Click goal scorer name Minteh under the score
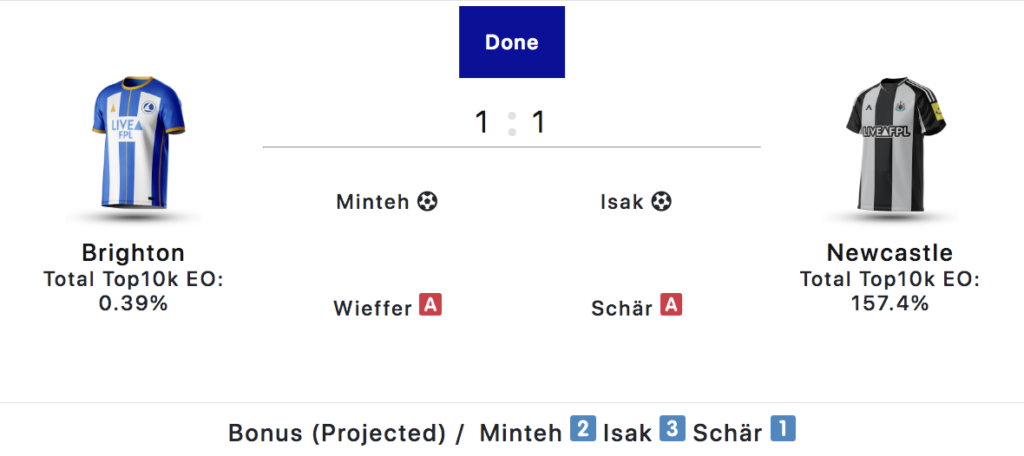Image resolution: width=1024 pixels, height=456 pixels. [373, 202]
